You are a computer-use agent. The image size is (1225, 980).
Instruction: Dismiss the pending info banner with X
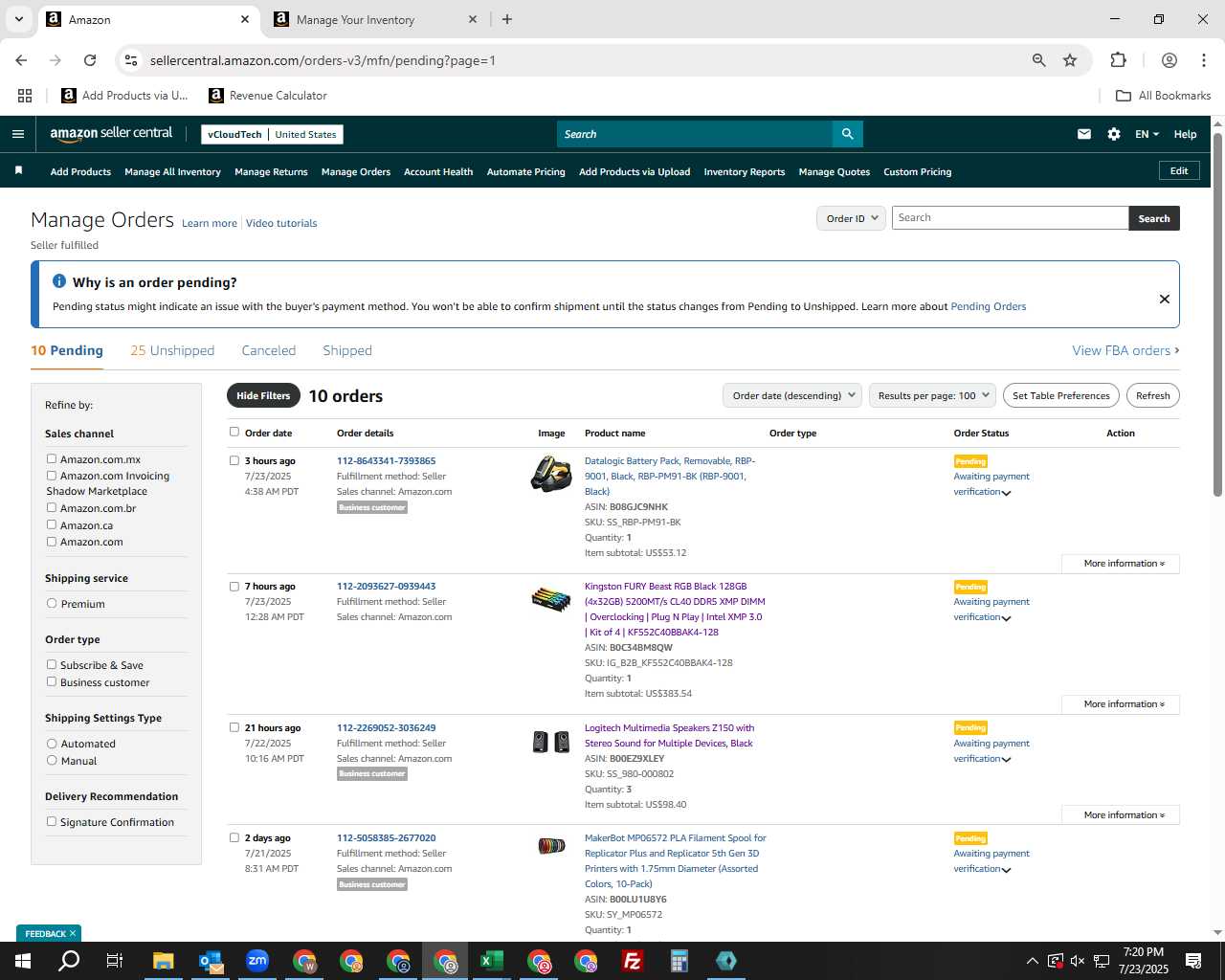[x=1164, y=299]
